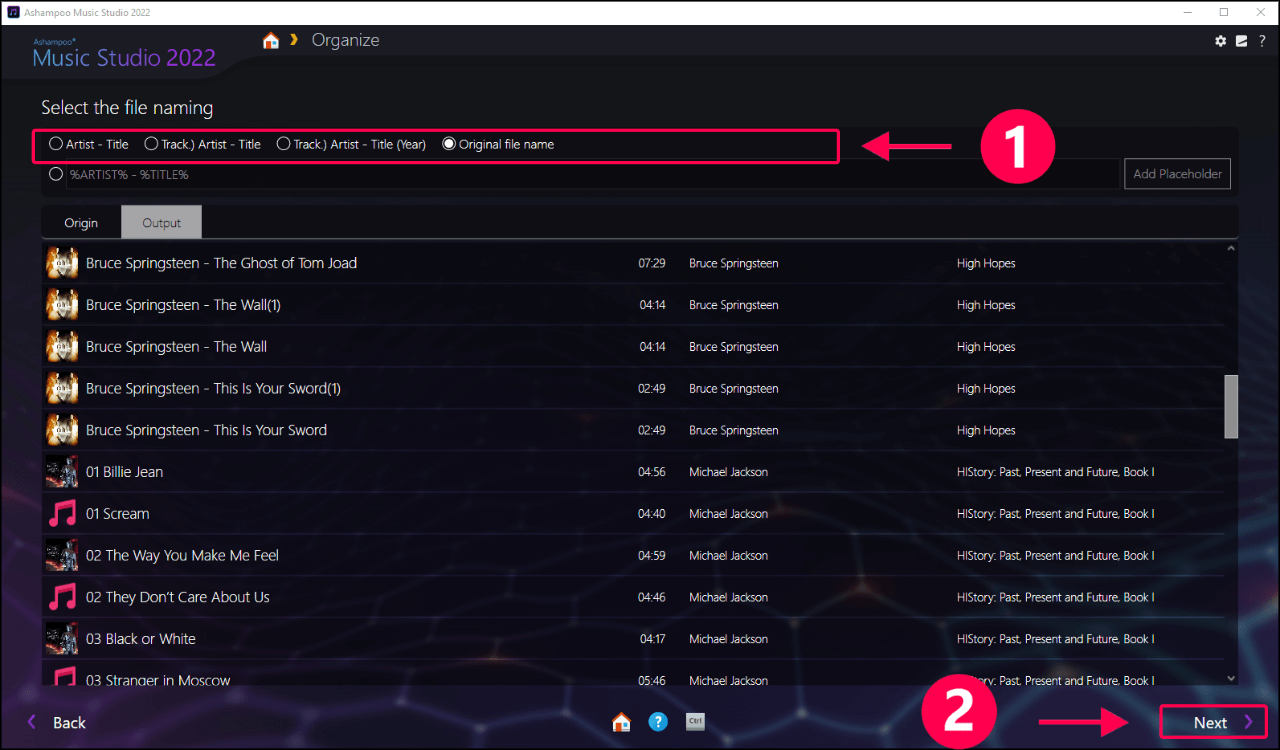Viewport: 1280px width, 750px height.
Task: Close the Ashampoo Music Studio window
Action: (x=1259, y=12)
